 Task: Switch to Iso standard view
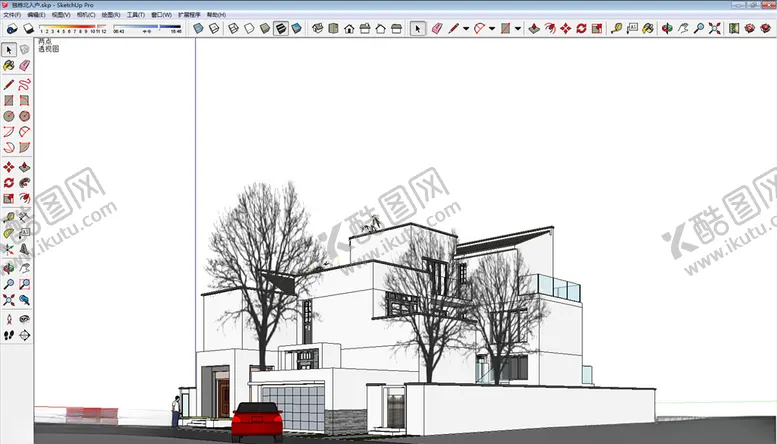click(x=317, y=29)
